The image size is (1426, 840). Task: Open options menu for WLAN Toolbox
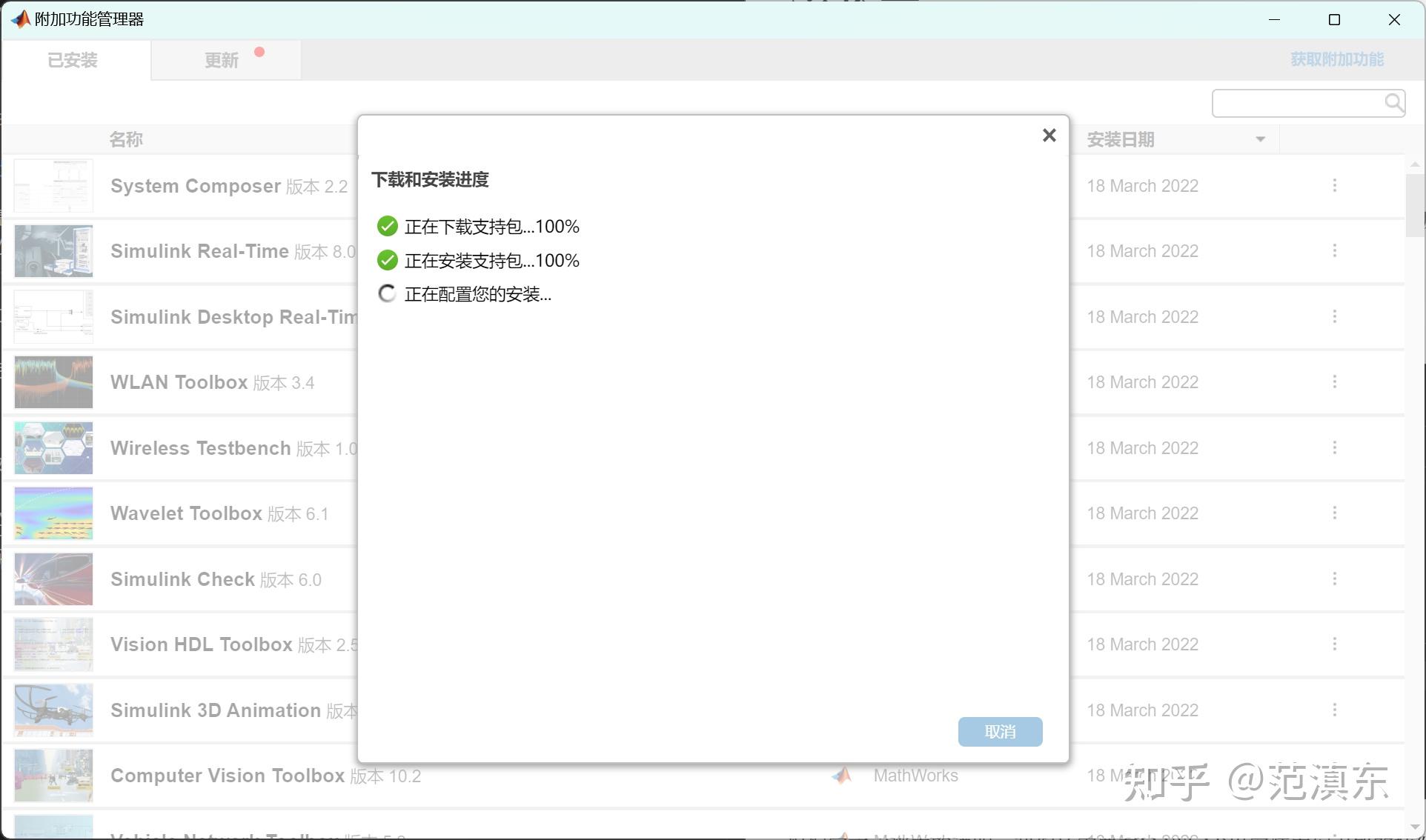click(1334, 382)
